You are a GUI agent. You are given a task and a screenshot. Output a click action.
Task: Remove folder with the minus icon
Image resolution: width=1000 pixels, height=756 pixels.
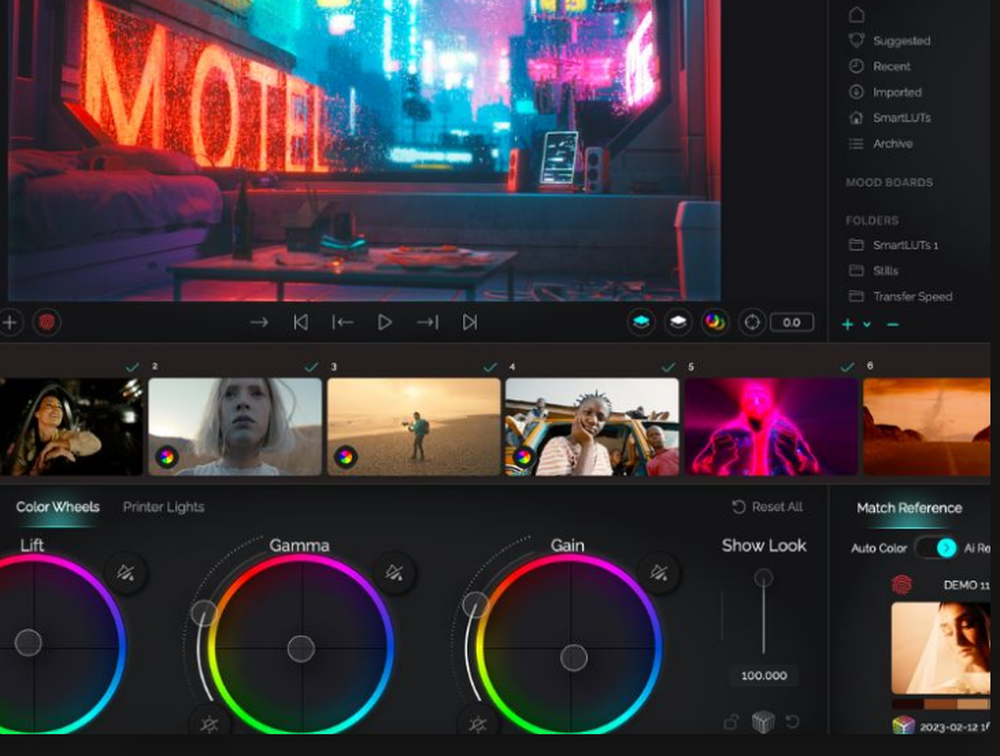click(893, 325)
